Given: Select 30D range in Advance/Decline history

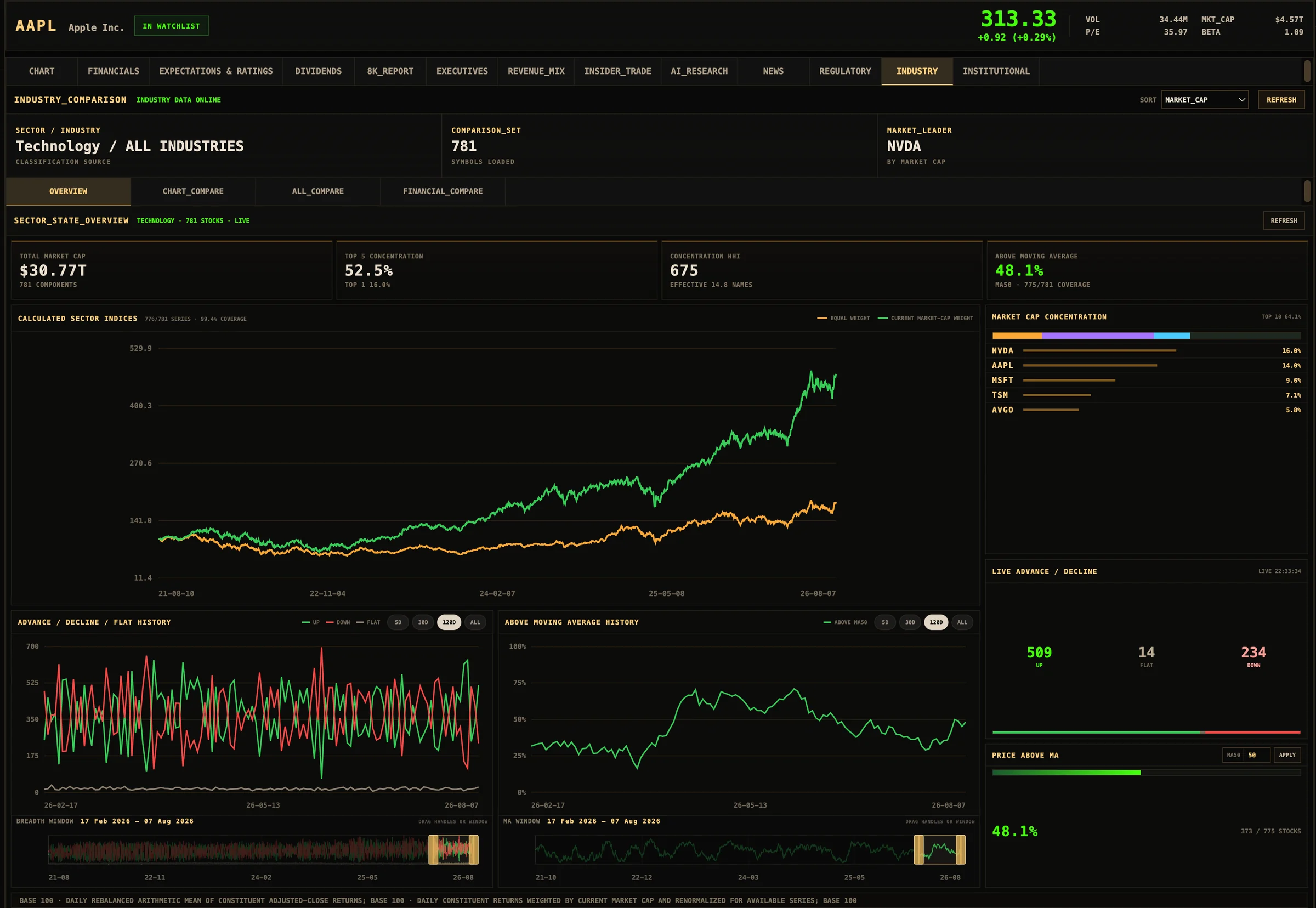Looking at the screenshot, I should click(x=423, y=622).
